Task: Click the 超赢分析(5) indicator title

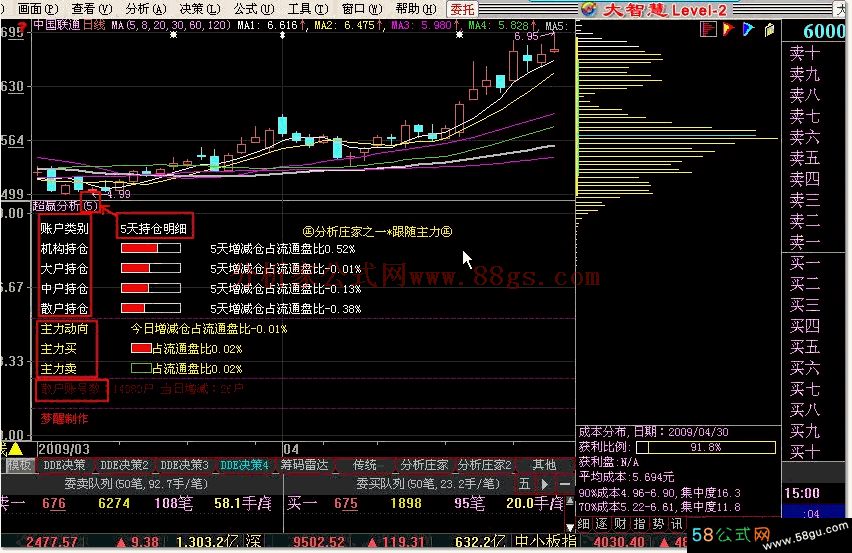Action: (65, 206)
